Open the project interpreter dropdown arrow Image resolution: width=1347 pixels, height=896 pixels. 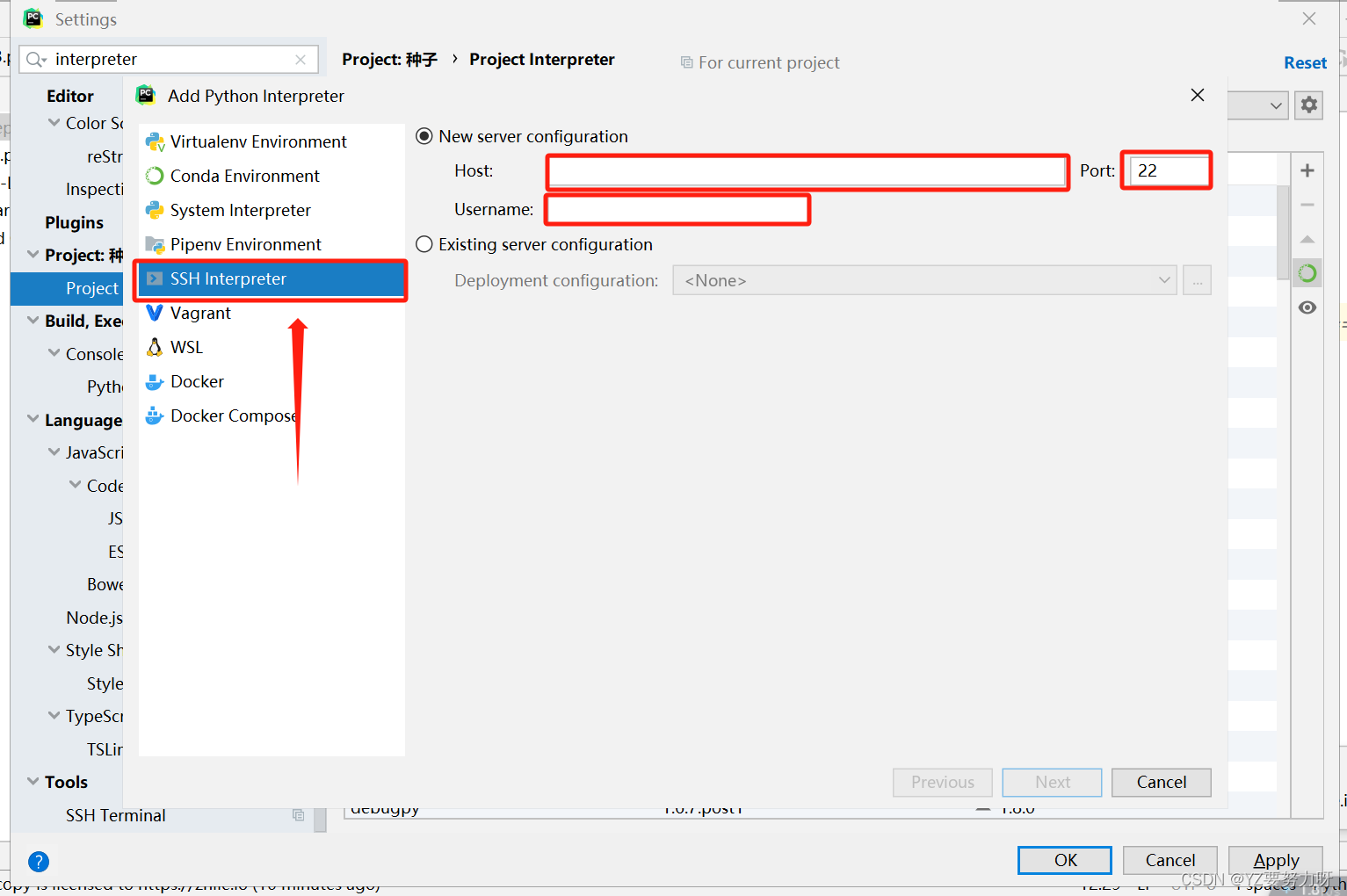(x=1276, y=105)
